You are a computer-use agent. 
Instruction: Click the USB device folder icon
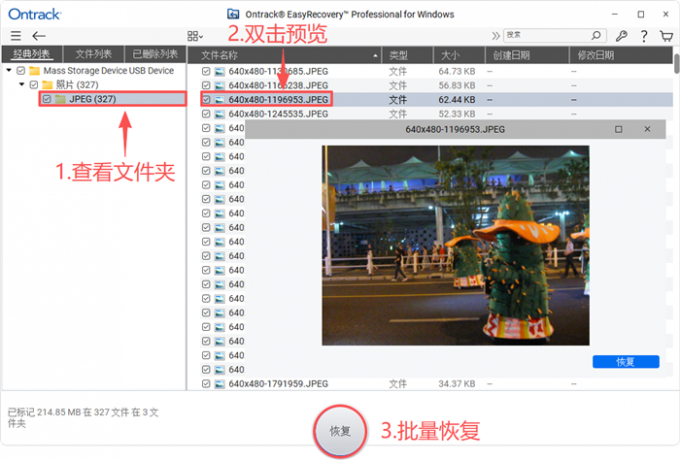pos(34,70)
